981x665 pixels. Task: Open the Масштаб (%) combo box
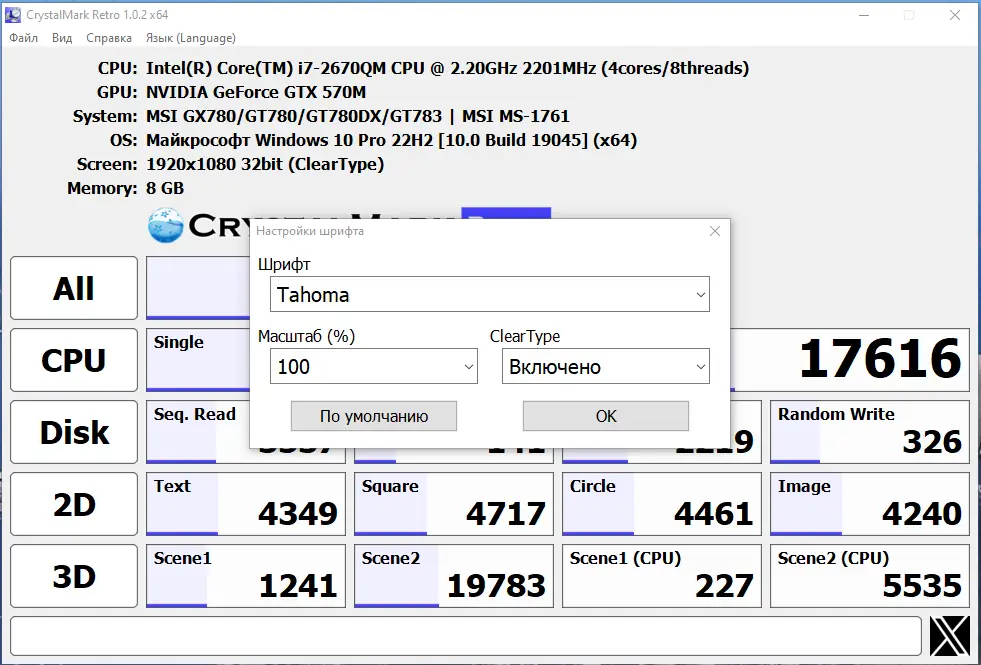point(374,366)
